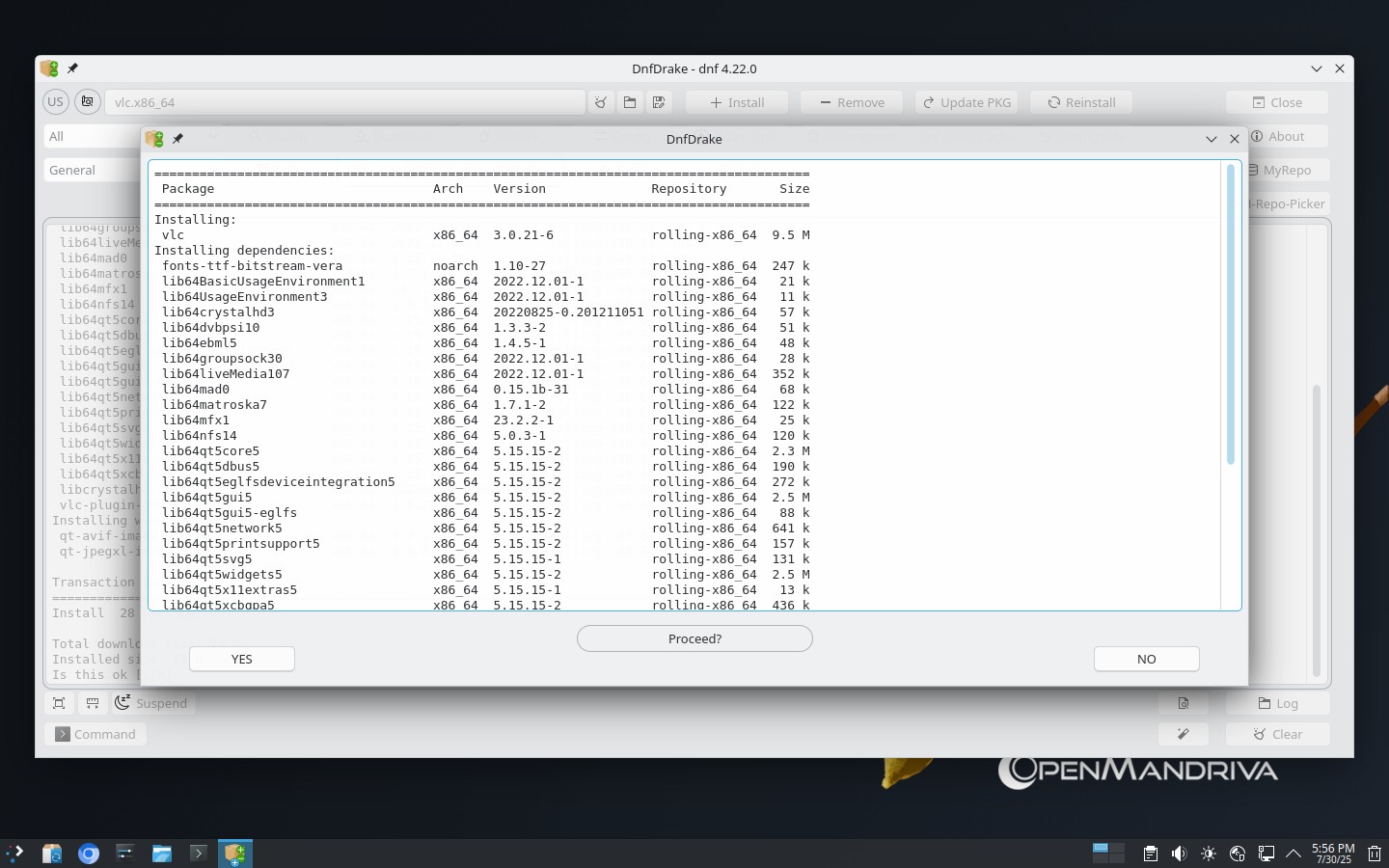Select the lib64crystalhd3 row

click(x=482, y=312)
